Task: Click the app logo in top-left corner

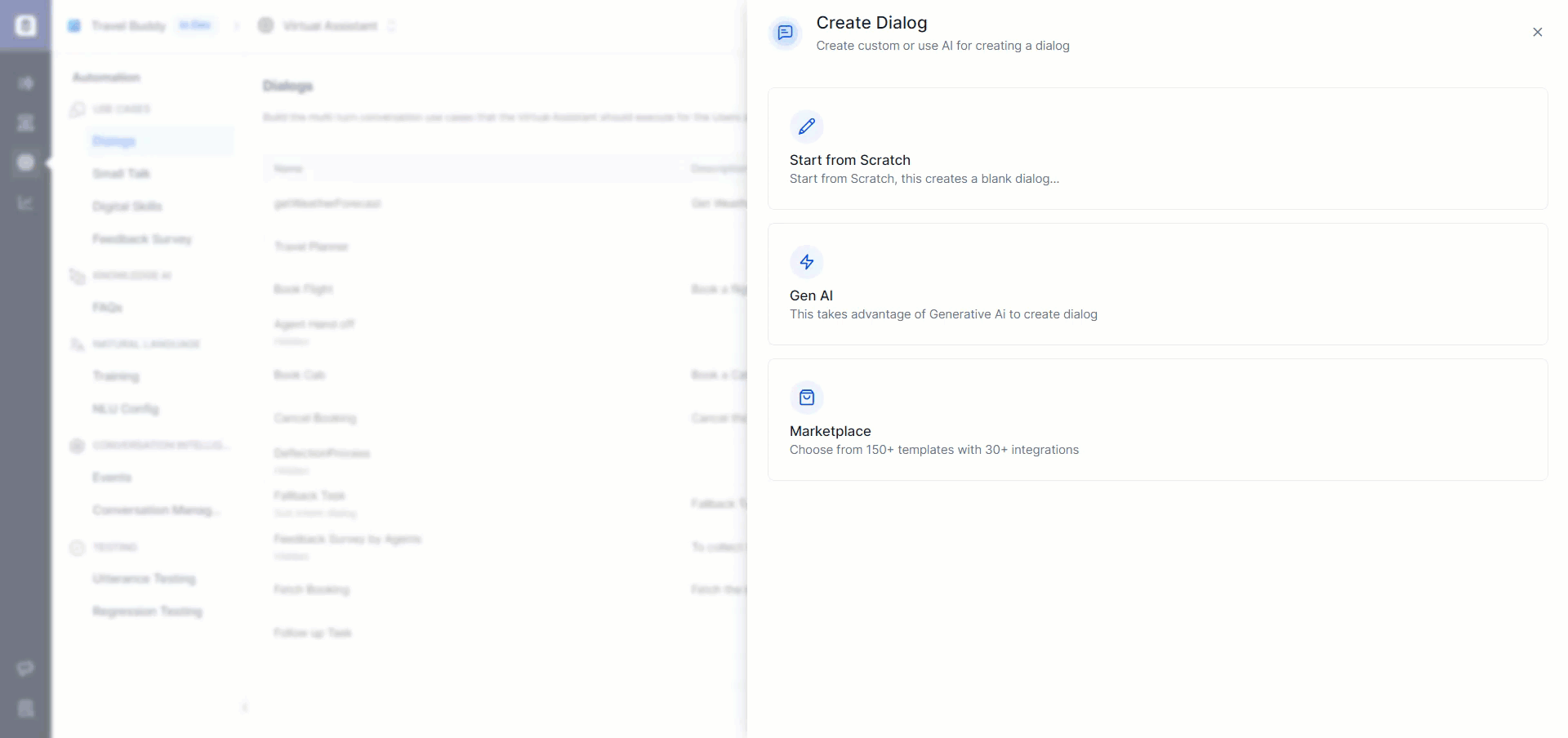Action: click(25, 26)
